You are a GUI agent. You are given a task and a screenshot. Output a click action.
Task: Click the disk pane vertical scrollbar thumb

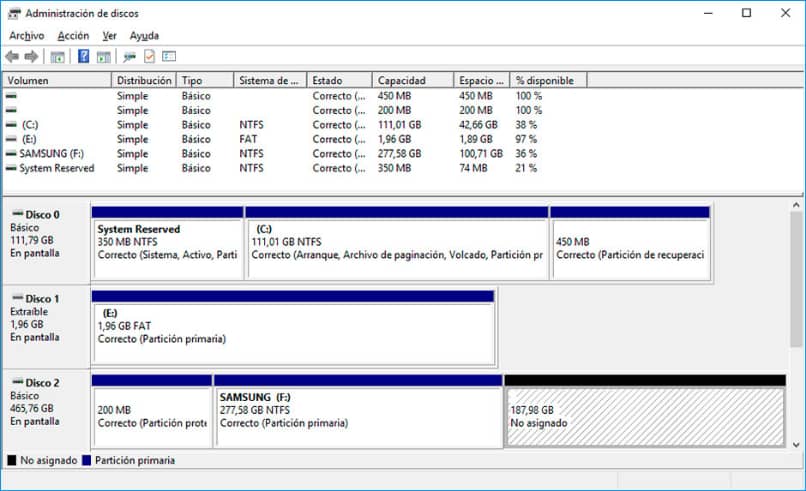[x=796, y=279]
